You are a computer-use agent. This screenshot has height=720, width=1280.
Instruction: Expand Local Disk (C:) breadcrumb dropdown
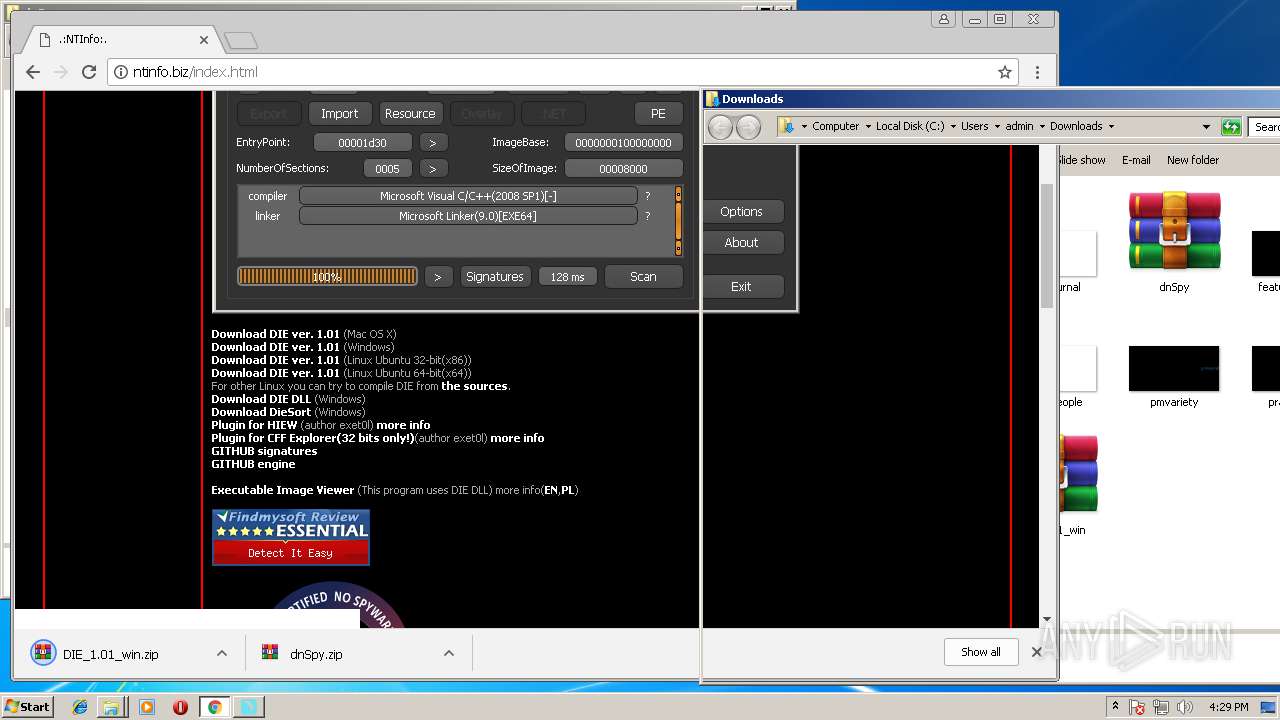951,126
